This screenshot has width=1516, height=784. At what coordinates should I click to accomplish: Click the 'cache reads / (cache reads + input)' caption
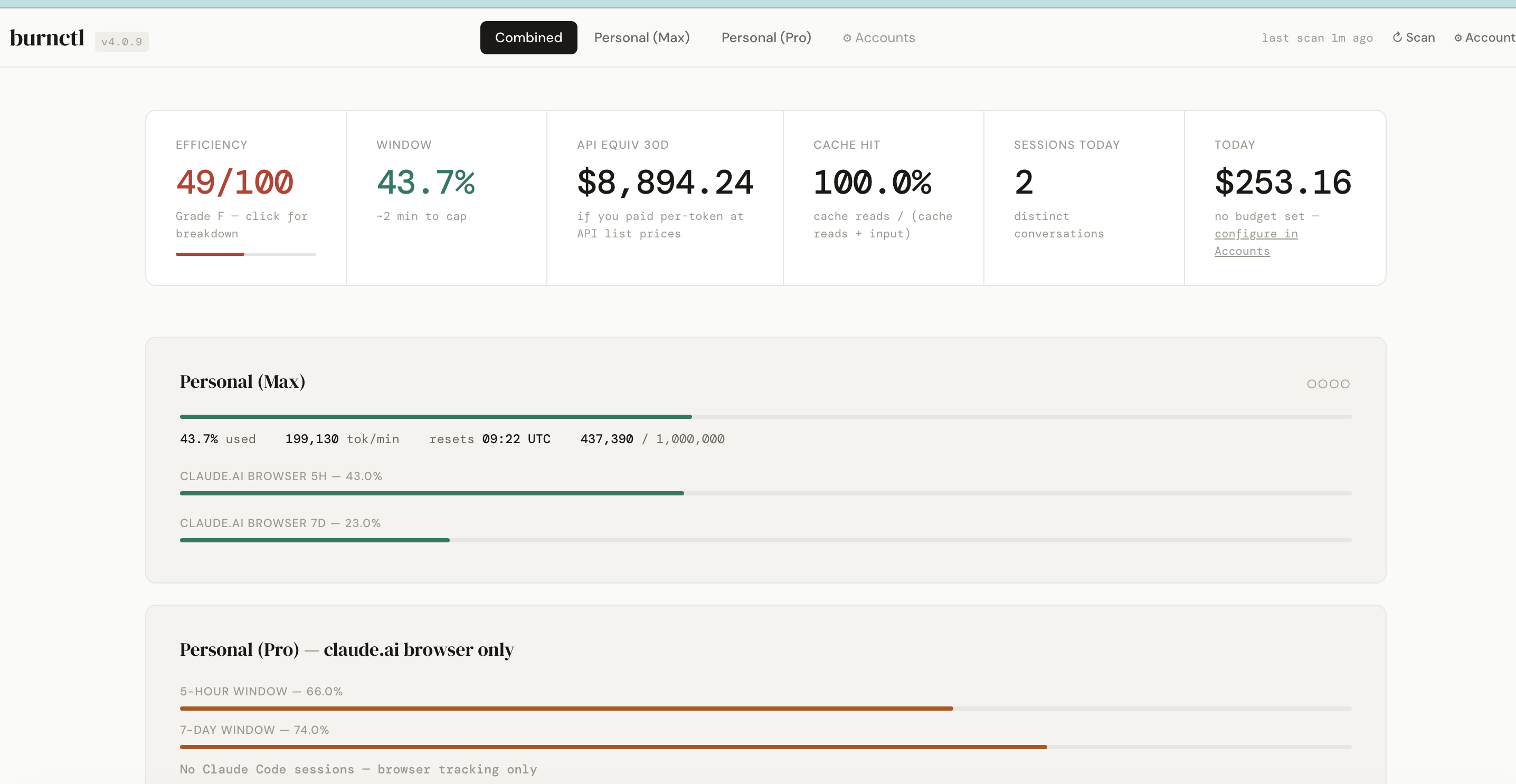point(883,225)
